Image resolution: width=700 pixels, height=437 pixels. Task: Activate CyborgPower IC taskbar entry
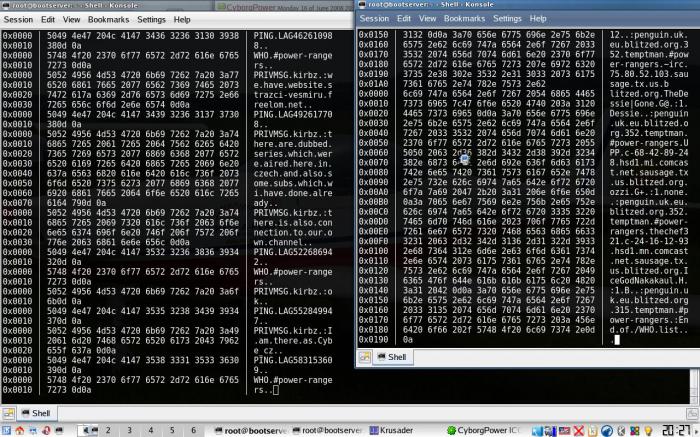(483, 431)
